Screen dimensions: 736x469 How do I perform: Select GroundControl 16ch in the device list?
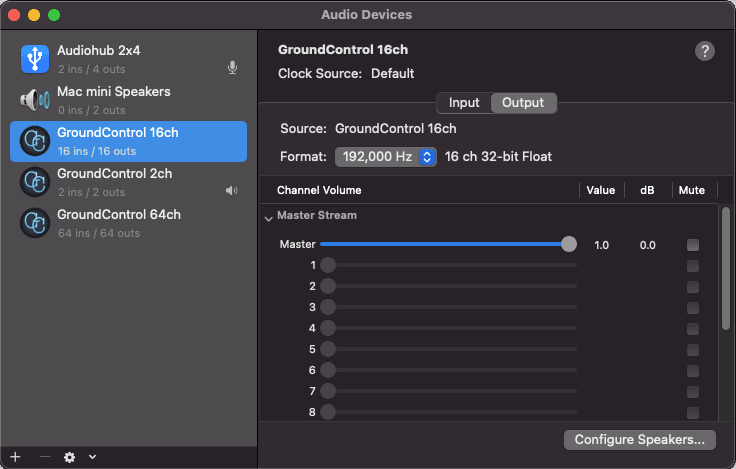tap(128, 141)
